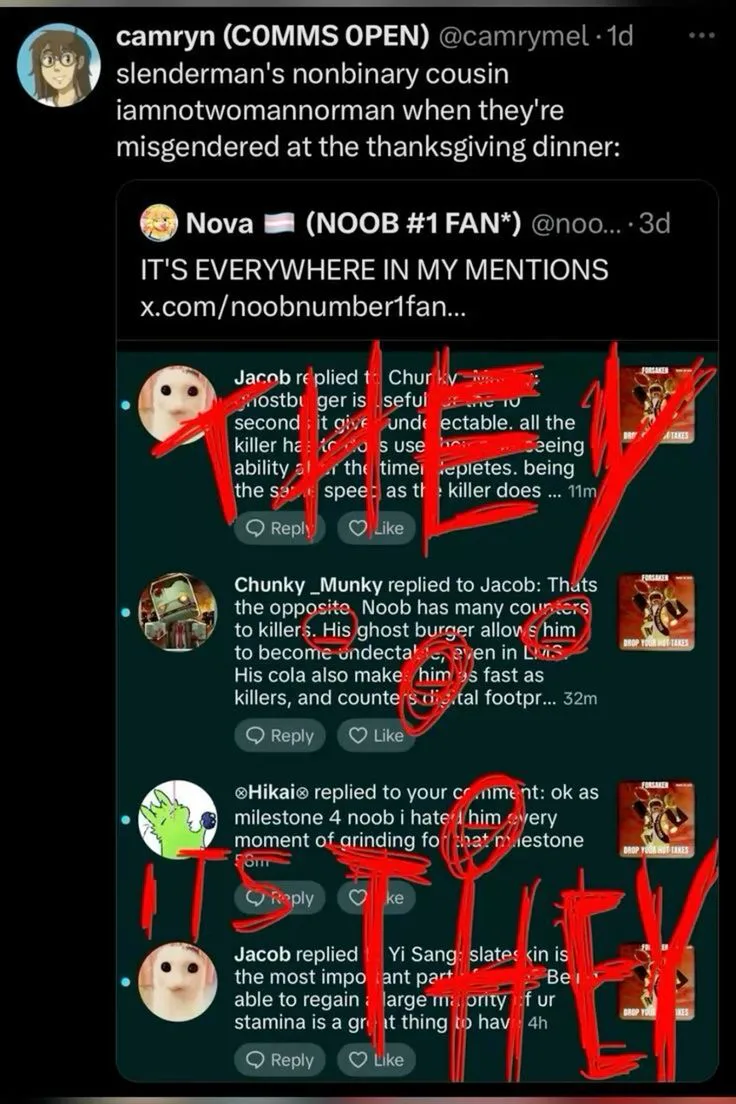Open the @camrymel handle
The height and width of the screenshot is (1104, 736).
click(513, 36)
